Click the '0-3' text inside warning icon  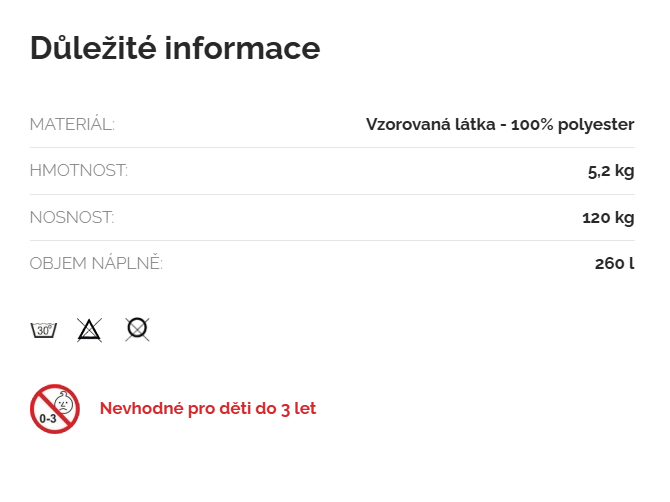click(x=47, y=420)
